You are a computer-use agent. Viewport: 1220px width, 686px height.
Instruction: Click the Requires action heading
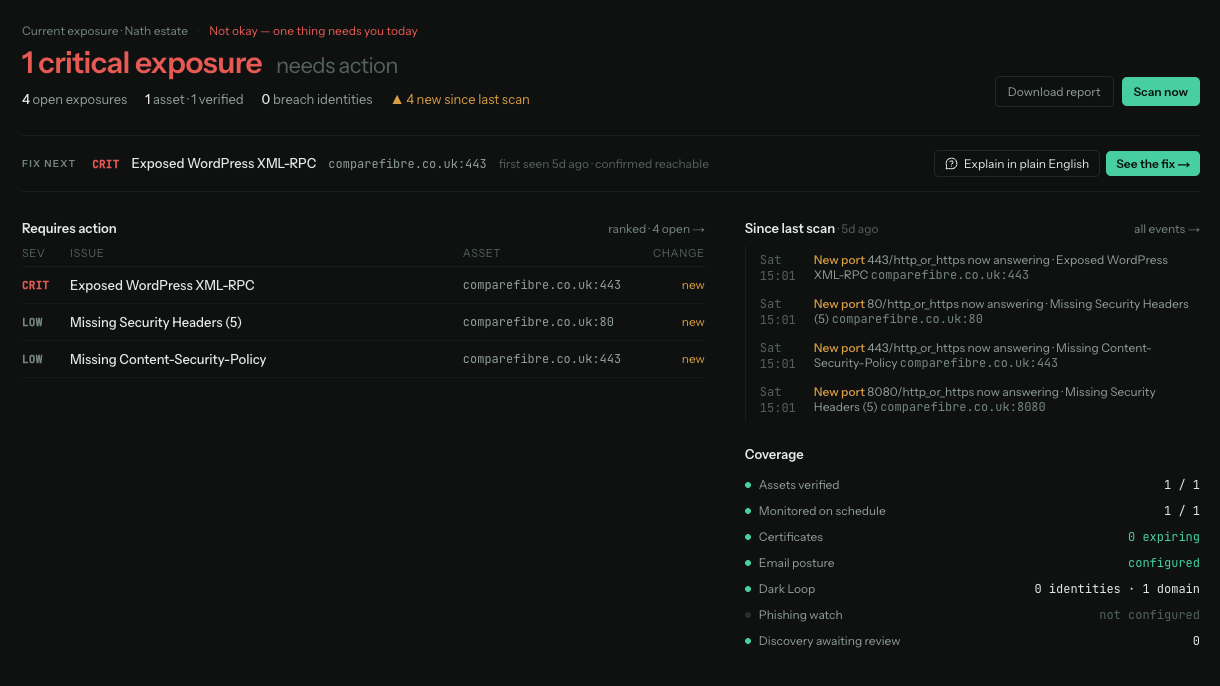pyautogui.click(x=69, y=229)
